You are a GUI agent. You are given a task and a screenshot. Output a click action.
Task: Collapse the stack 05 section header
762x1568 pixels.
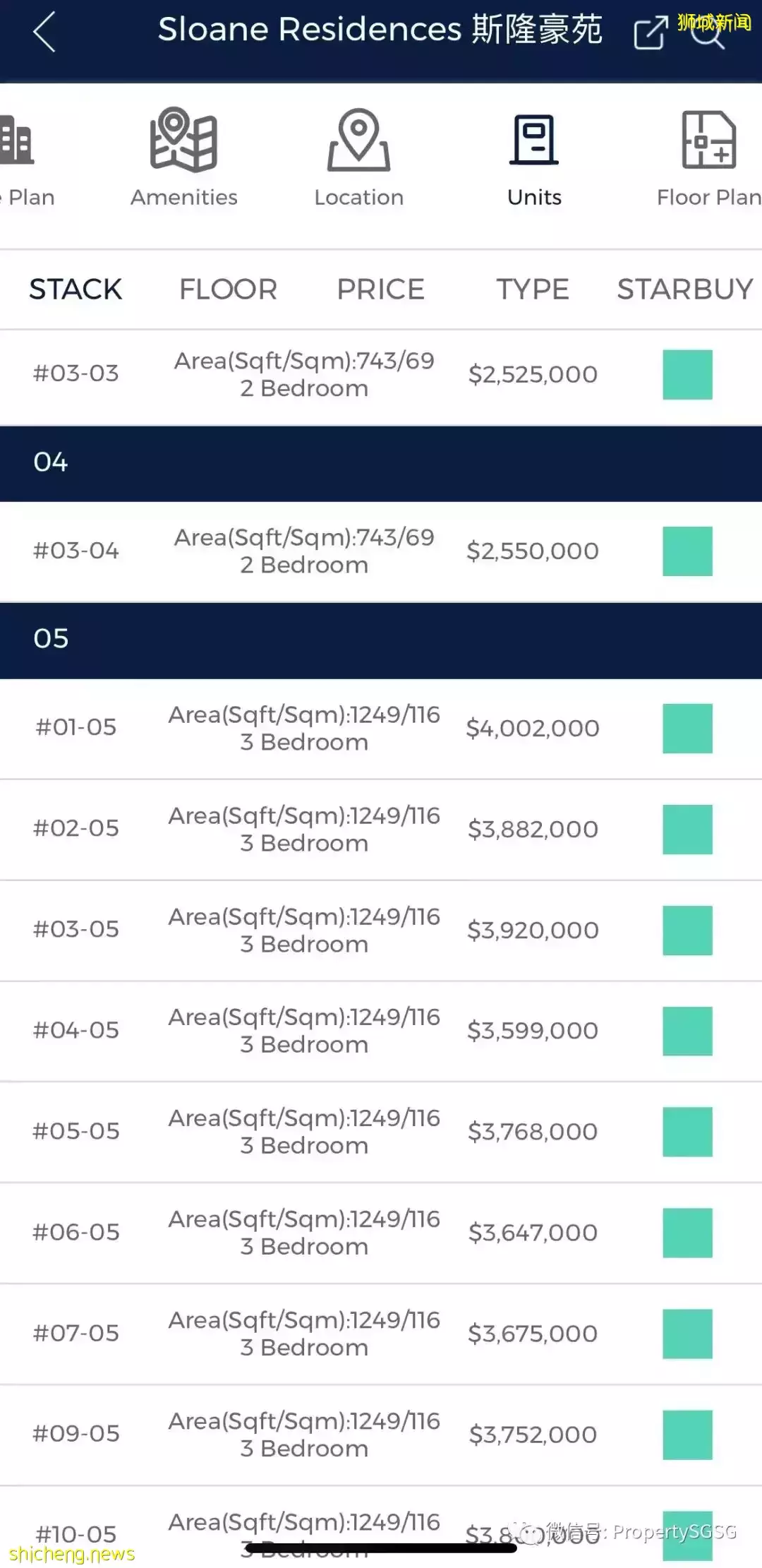[x=381, y=640]
